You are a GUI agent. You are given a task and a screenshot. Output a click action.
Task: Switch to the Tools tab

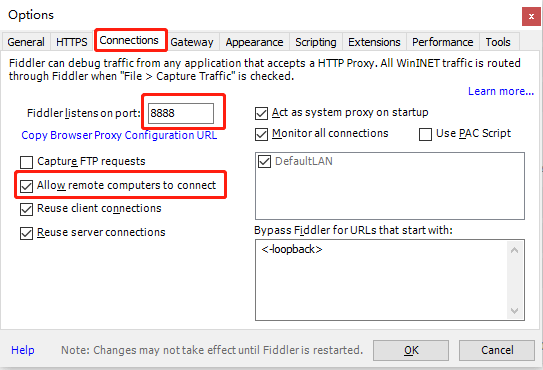pyautogui.click(x=498, y=42)
